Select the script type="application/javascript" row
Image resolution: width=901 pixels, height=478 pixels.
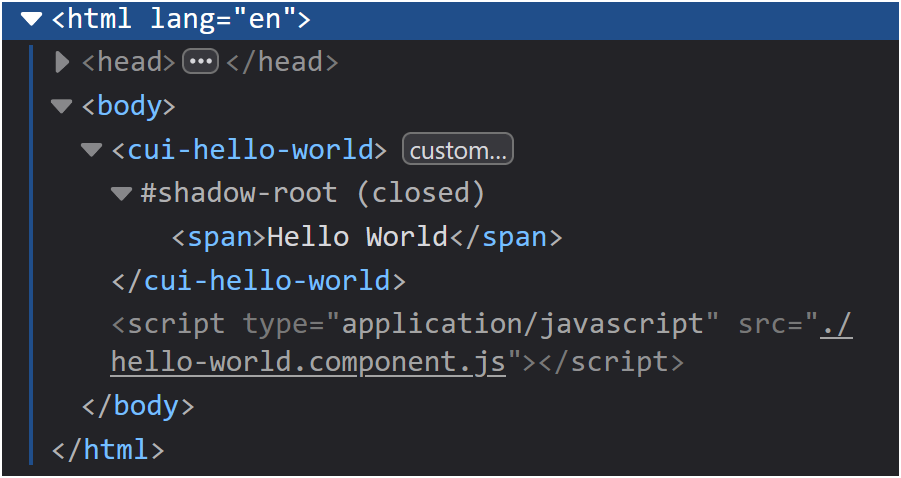482,344
